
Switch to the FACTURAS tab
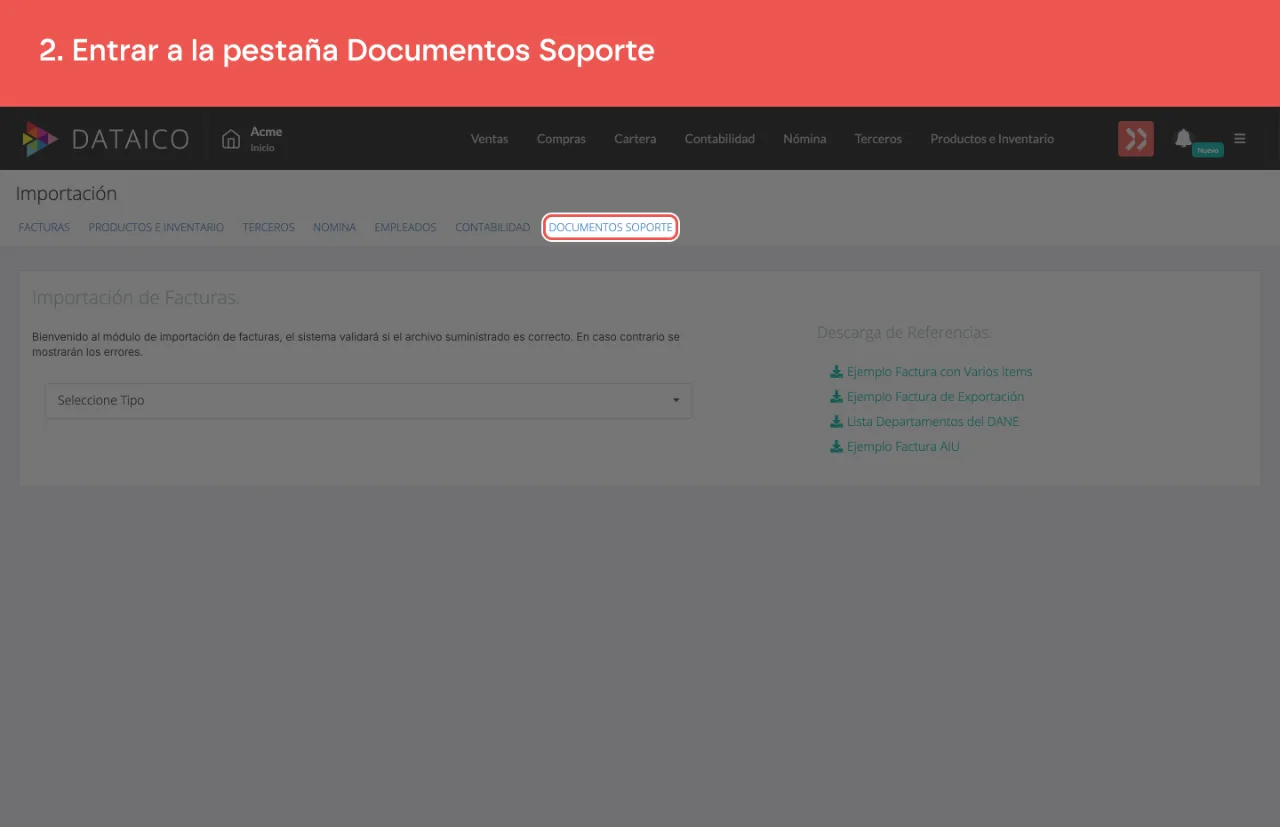[44, 228]
